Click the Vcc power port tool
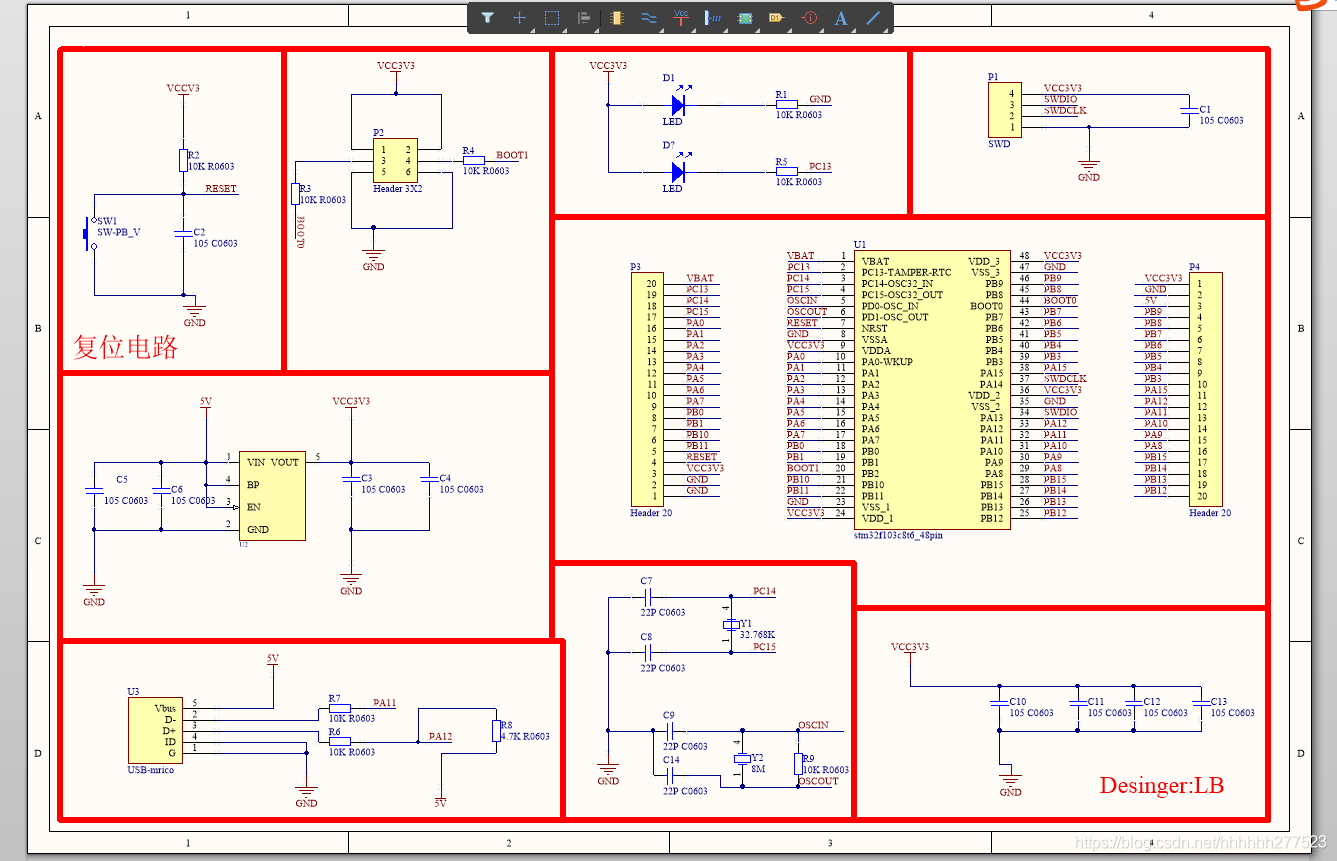Viewport: 1337px width, 861px height. (x=681, y=17)
